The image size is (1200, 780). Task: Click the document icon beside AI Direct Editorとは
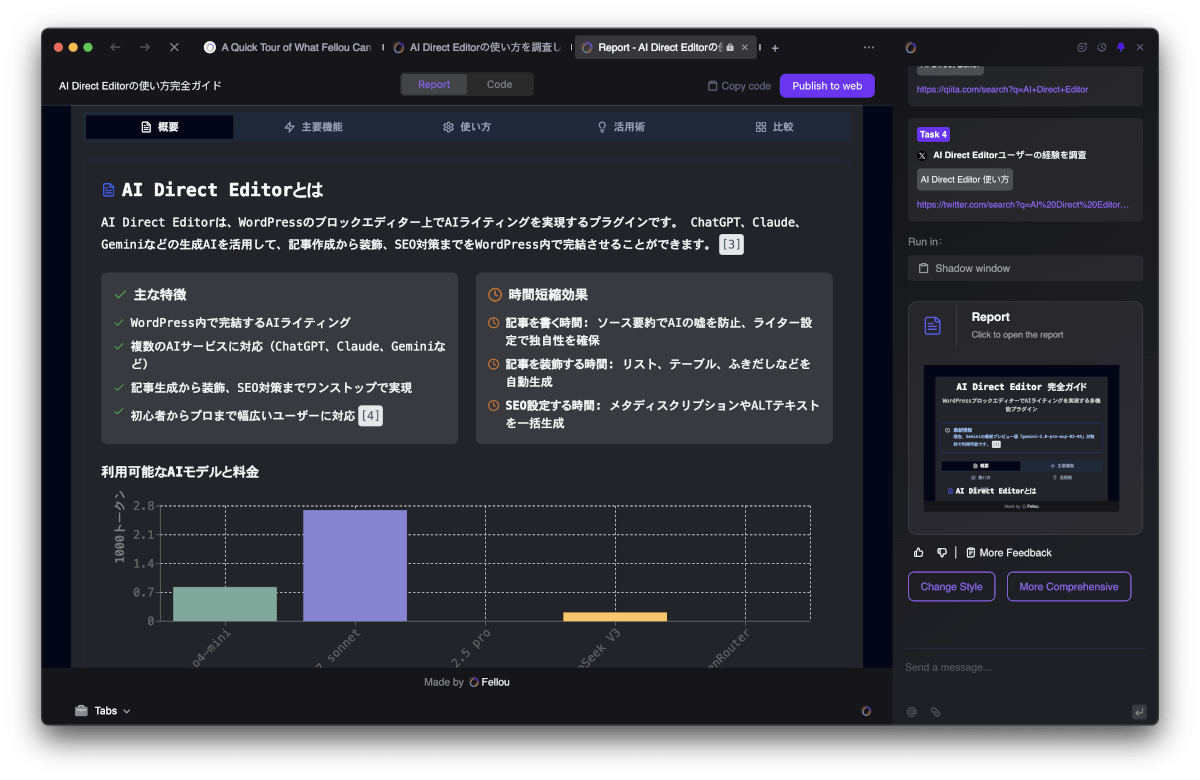tap(109, 190)
